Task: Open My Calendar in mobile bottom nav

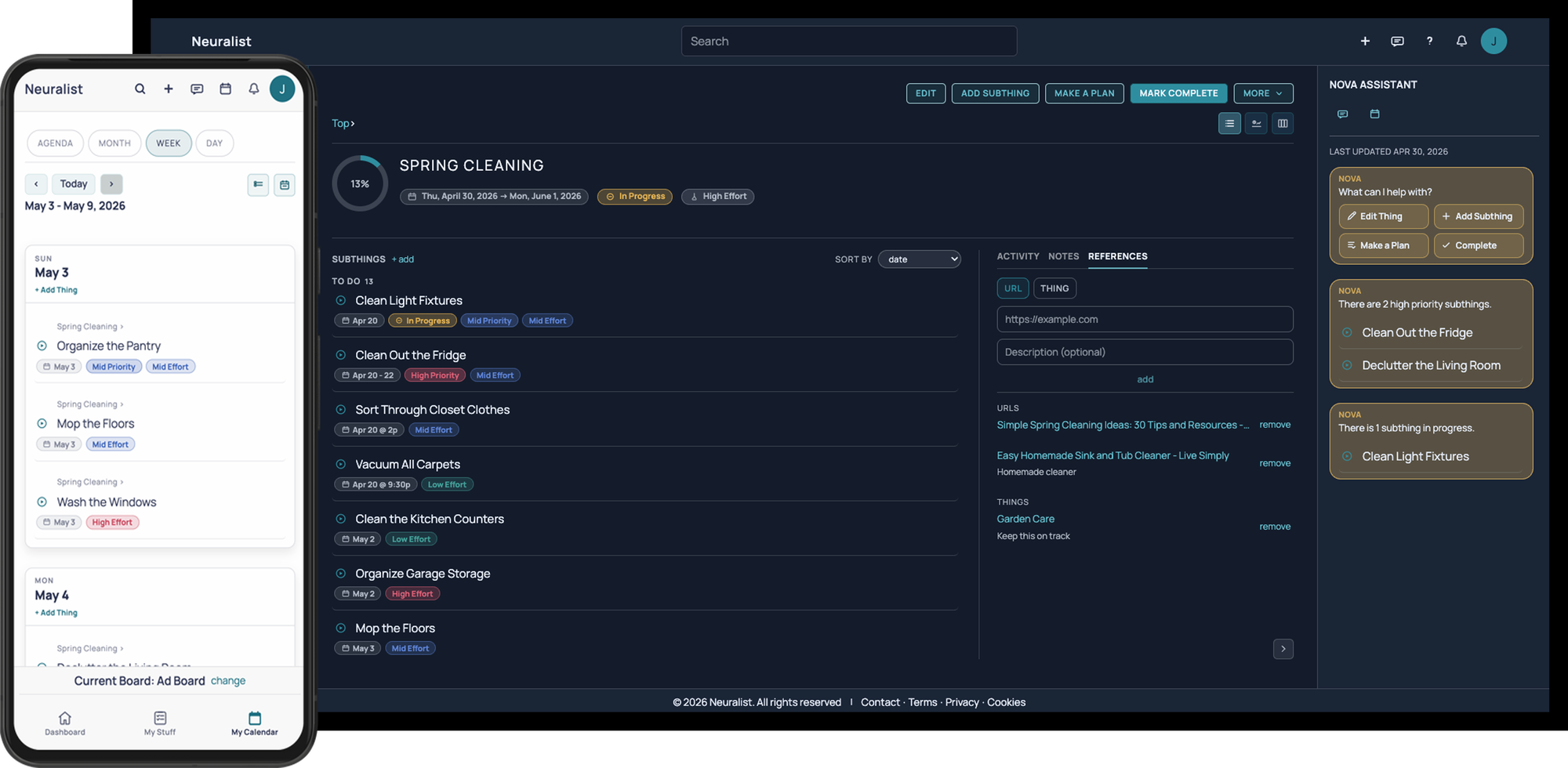Action: click(x=254, y=723)
